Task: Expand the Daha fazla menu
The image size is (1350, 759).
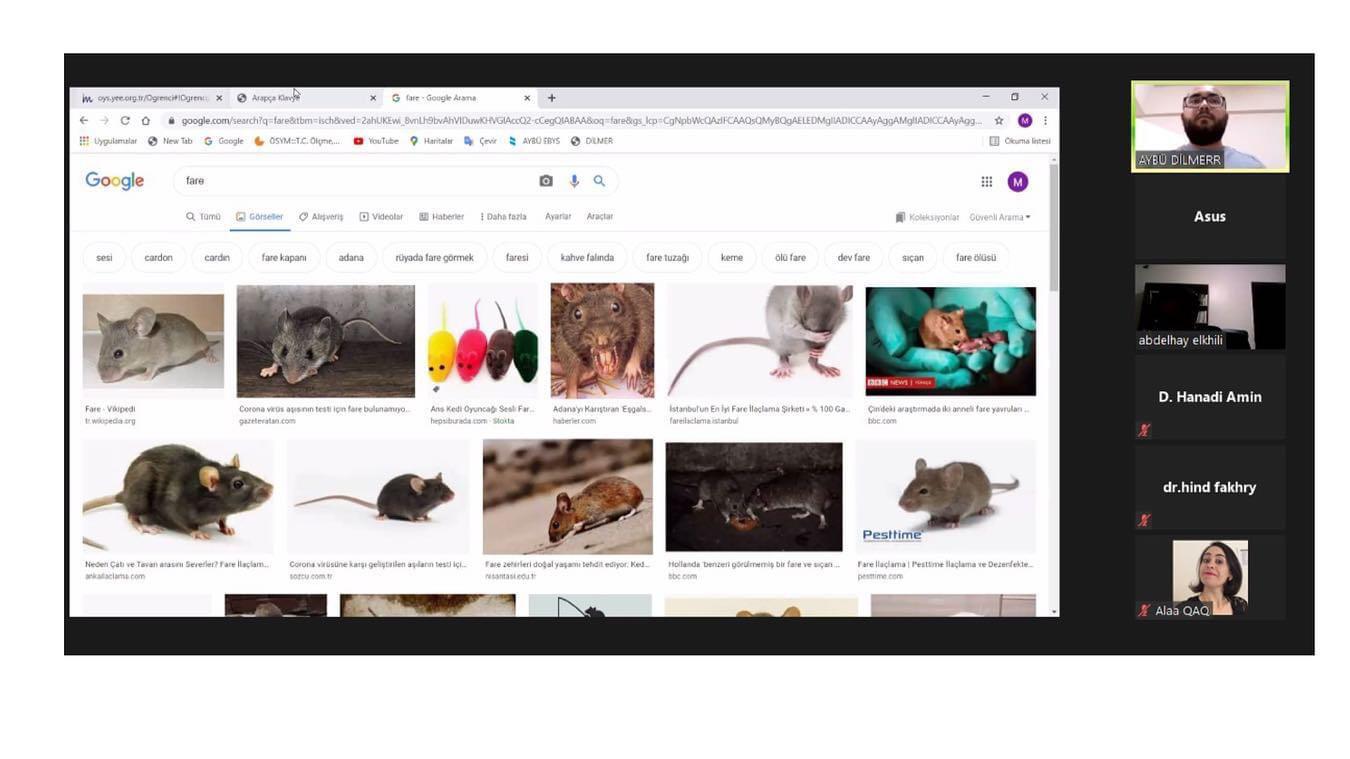Action: coord(503,217)
